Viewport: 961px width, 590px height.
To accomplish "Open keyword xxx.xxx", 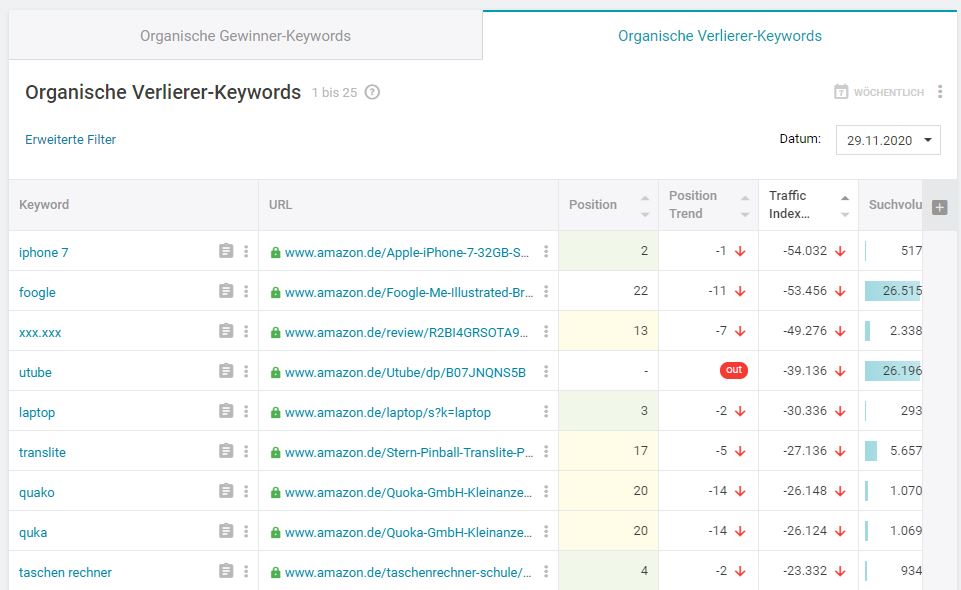I will (40, 333).
